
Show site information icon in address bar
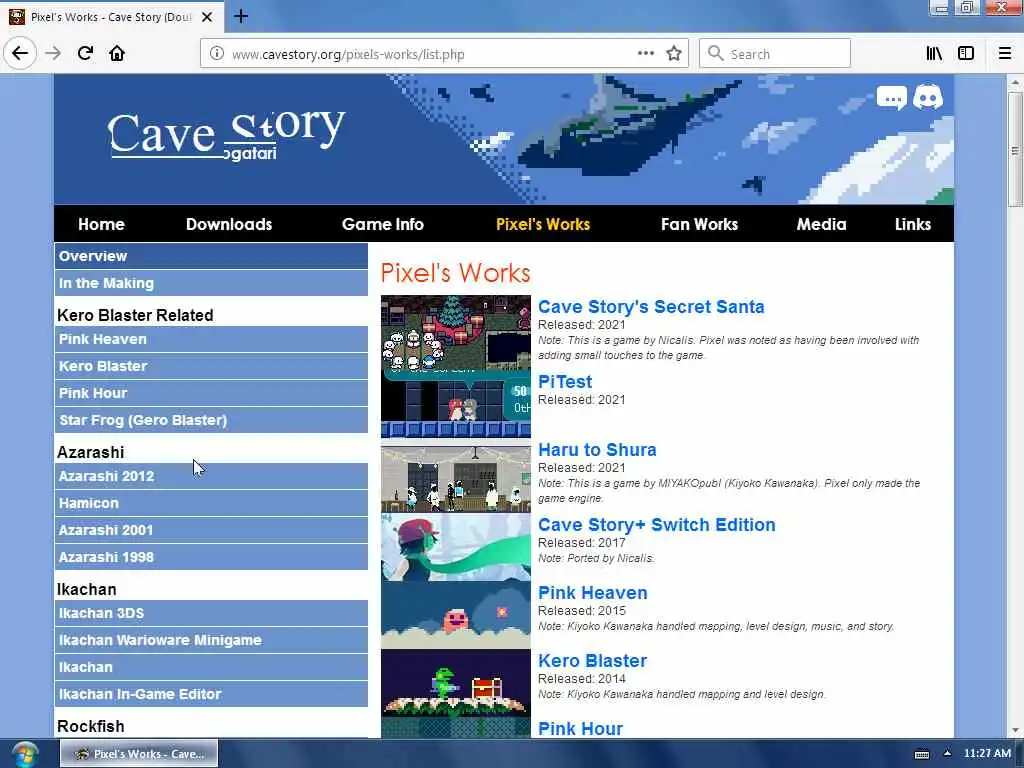[216, 54]
